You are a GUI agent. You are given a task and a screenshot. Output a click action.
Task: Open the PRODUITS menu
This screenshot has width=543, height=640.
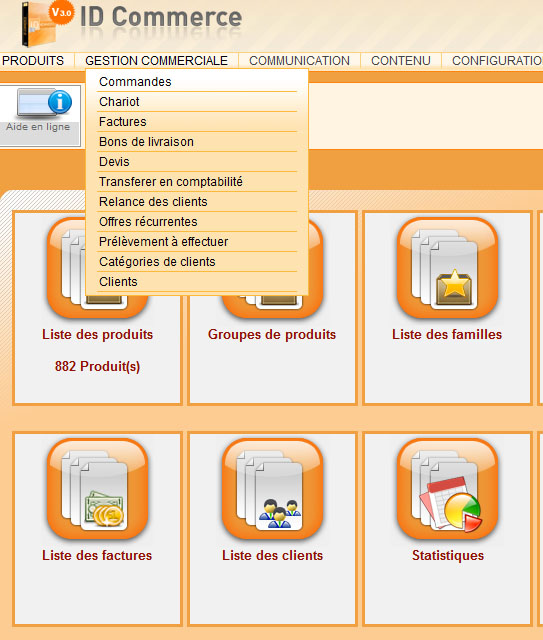point(33,61)
